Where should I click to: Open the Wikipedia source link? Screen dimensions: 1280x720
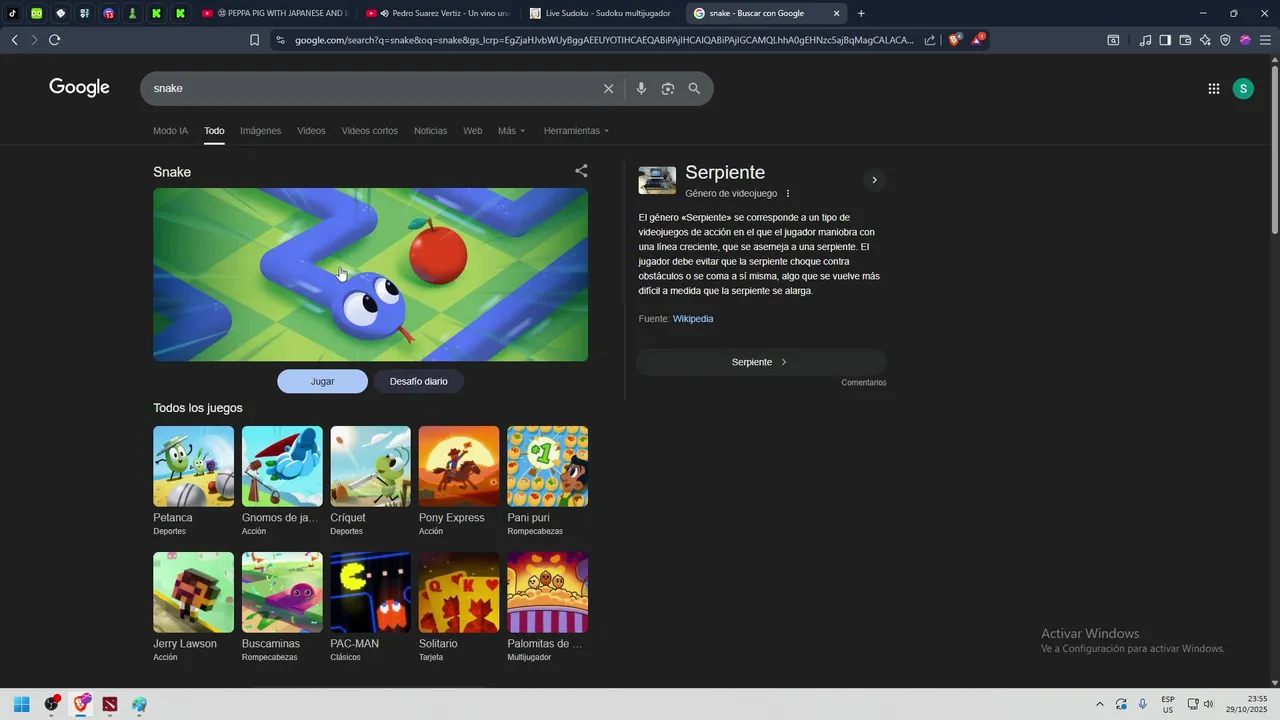[x=693, y=319]
